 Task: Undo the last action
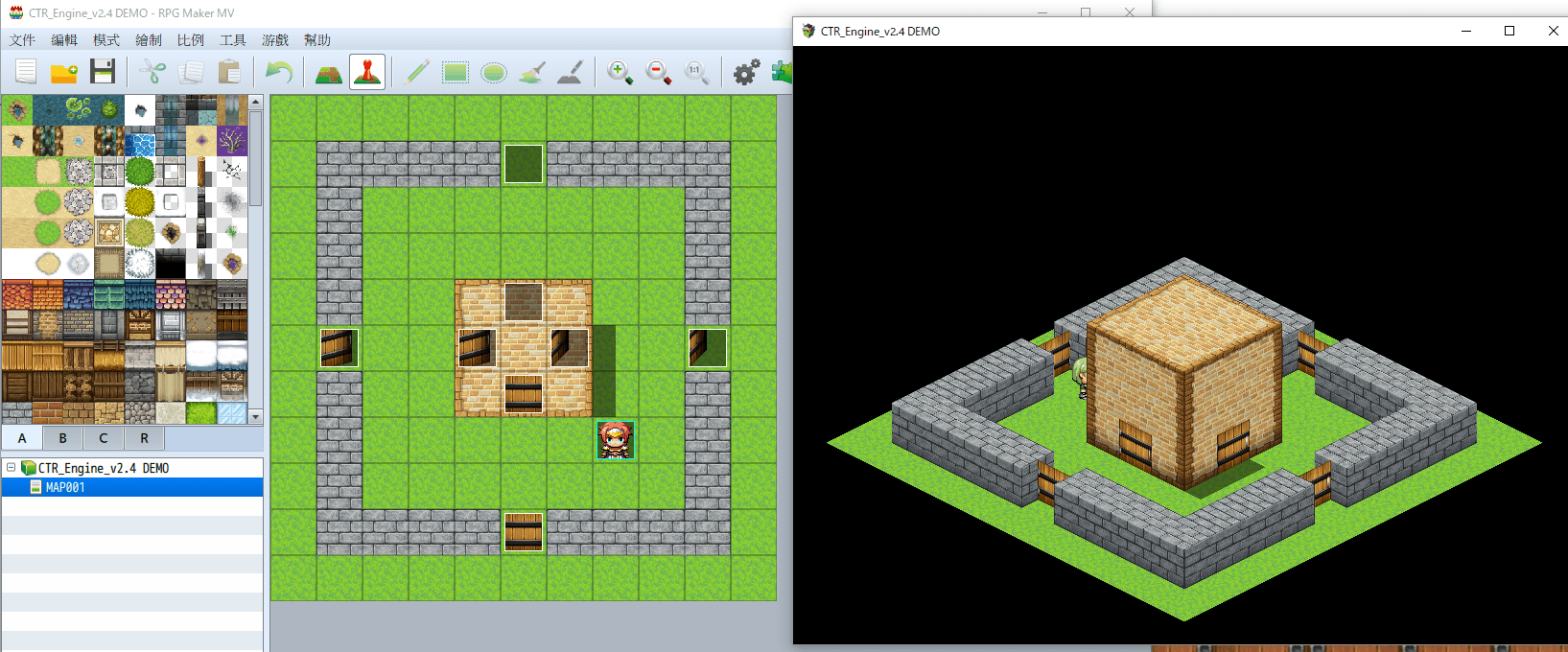279,72
